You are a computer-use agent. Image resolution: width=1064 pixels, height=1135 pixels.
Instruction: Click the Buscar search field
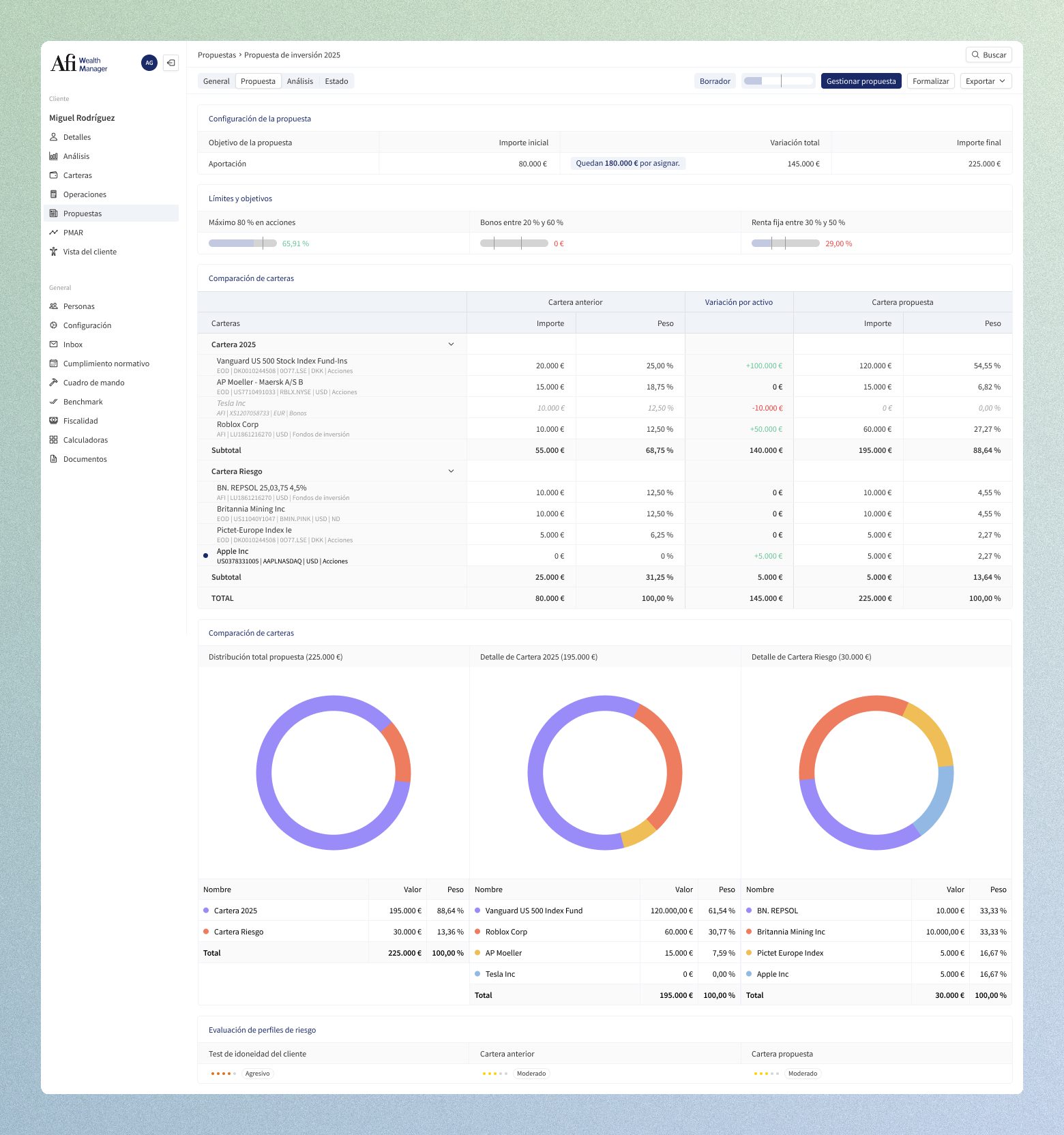988,55
